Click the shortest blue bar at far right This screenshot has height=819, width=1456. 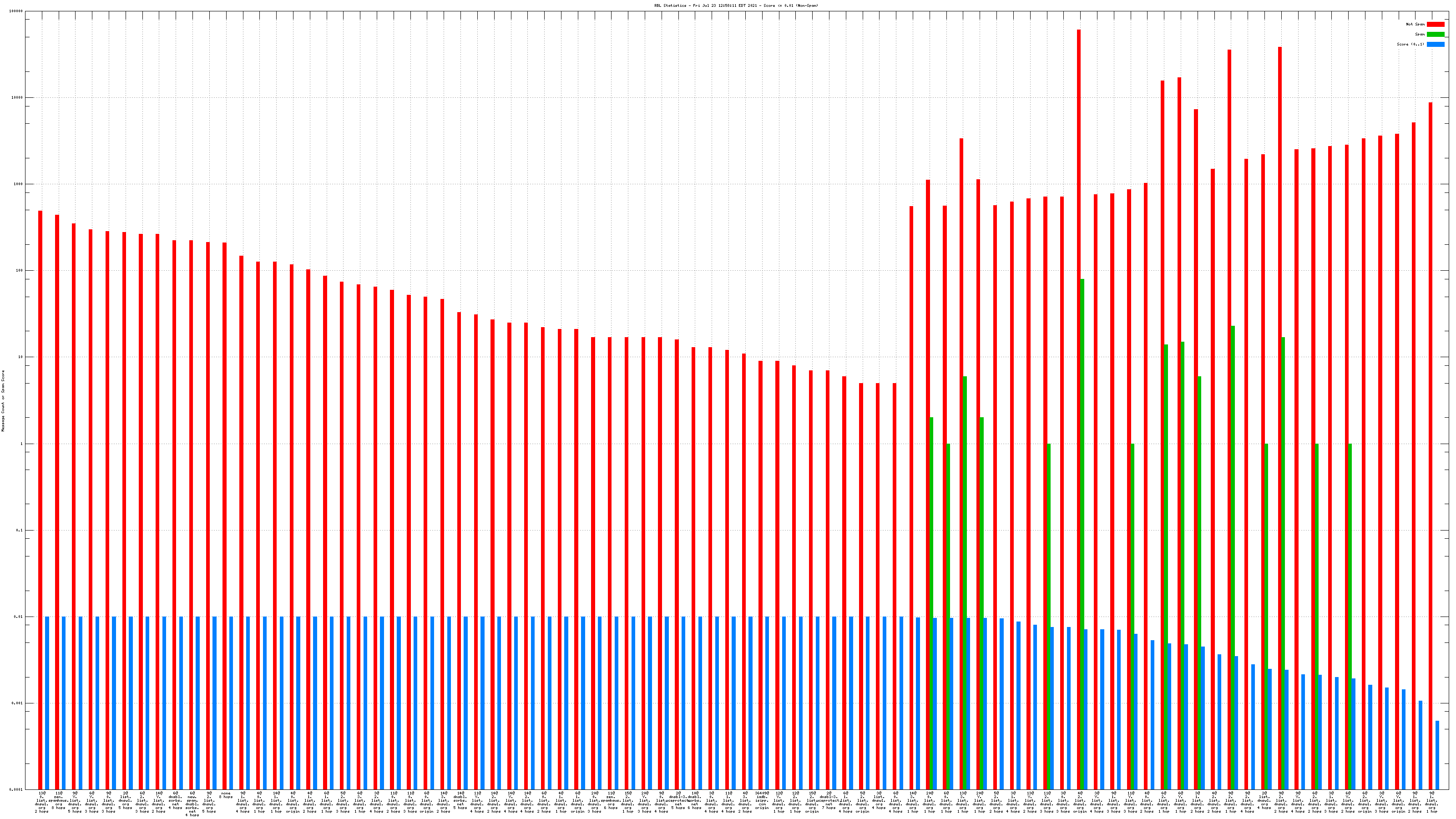pos(1437,754)
